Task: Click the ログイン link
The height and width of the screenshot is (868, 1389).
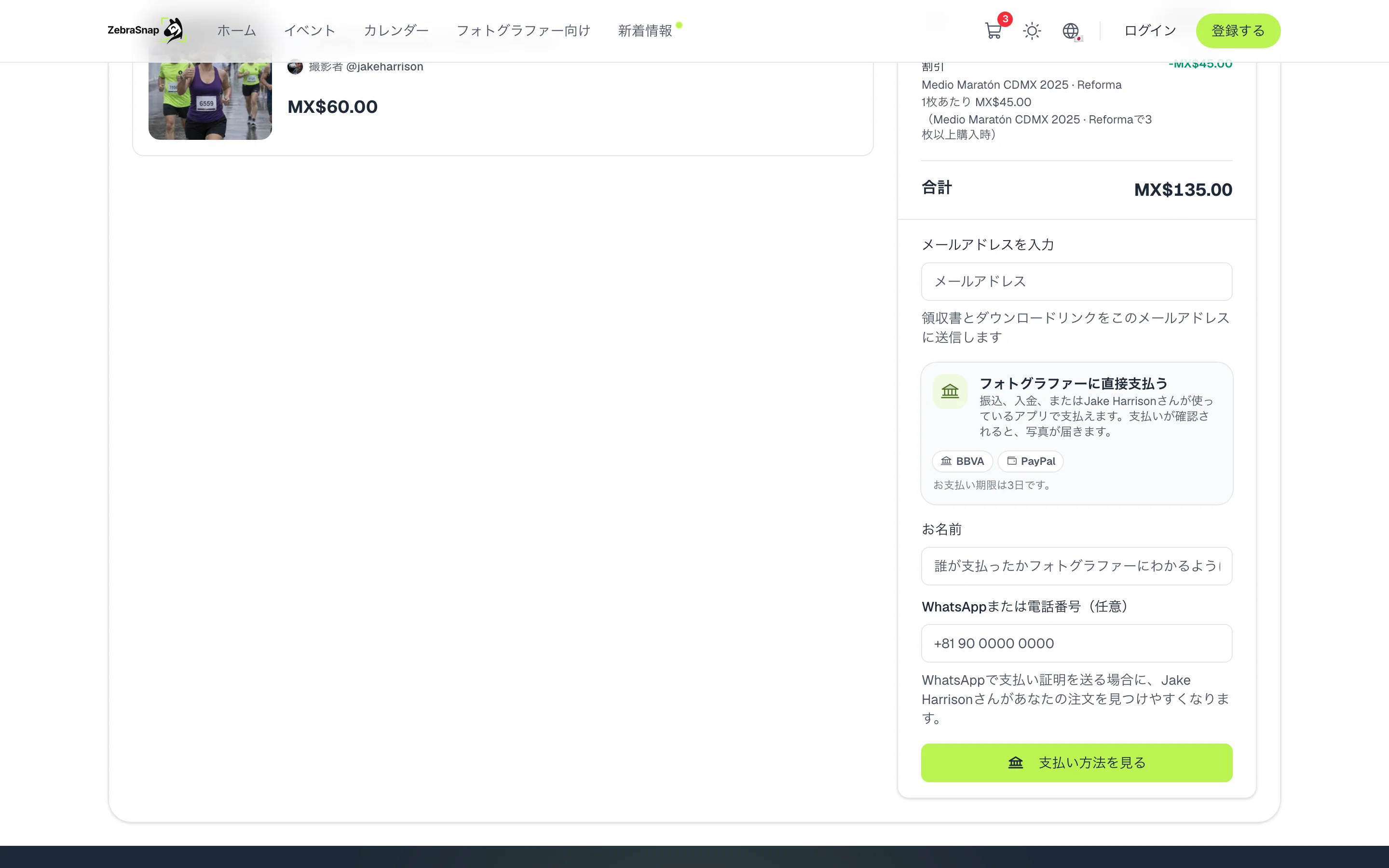Action: [x=1150, y=30]
